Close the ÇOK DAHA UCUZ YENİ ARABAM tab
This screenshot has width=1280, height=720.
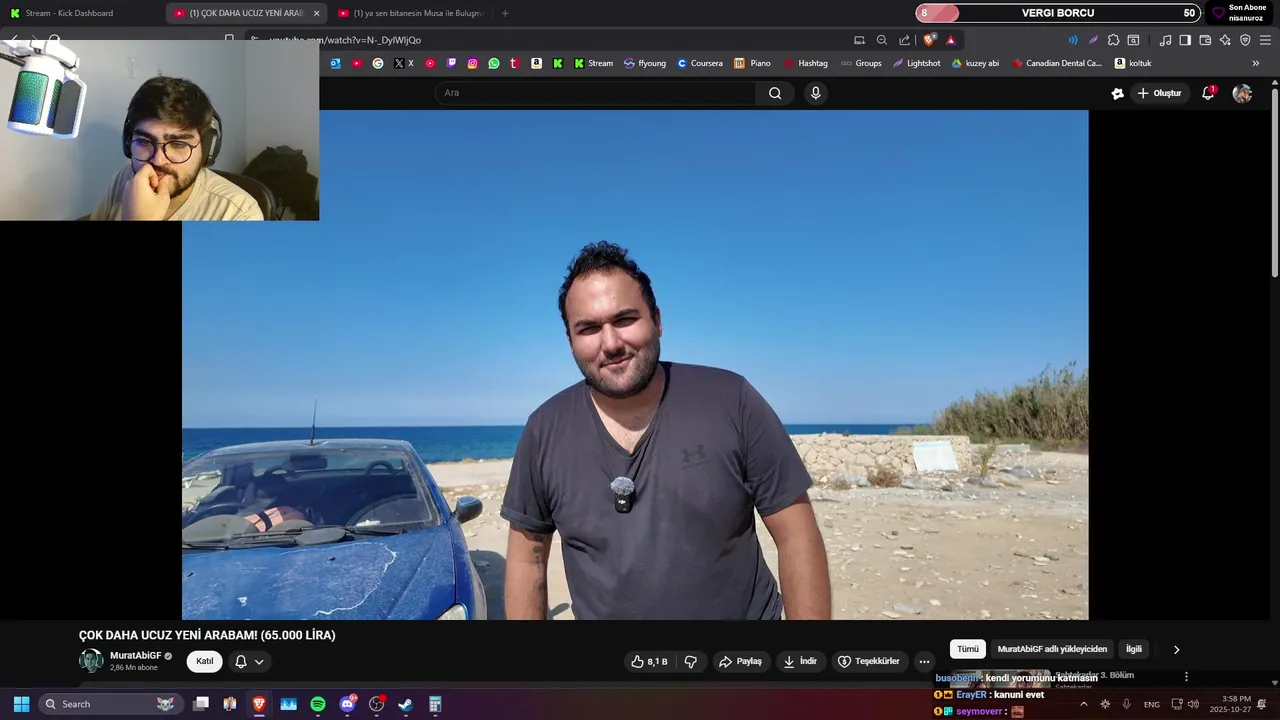[316, 13]
